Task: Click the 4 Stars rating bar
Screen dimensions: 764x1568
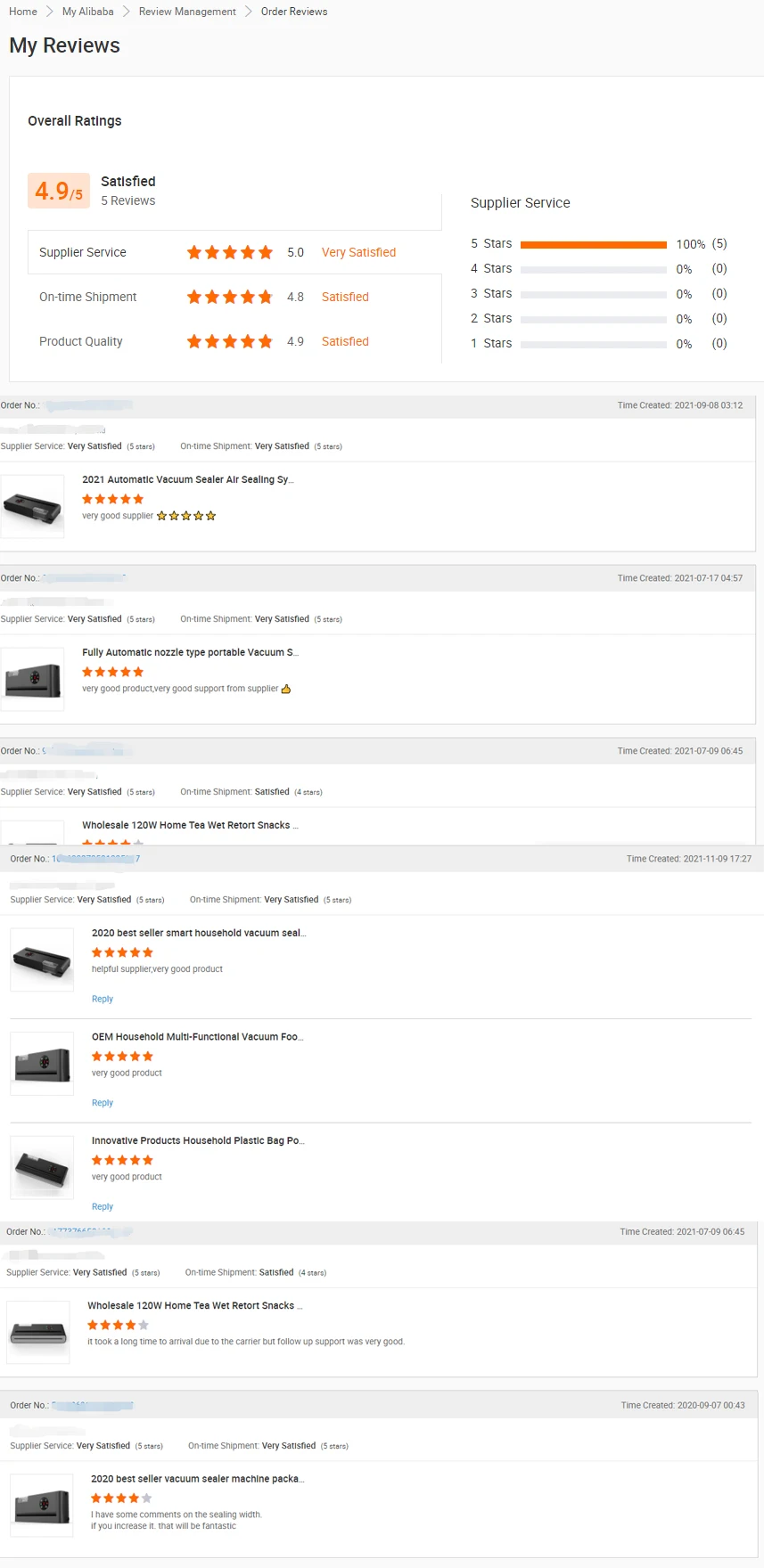Action: 593,269
